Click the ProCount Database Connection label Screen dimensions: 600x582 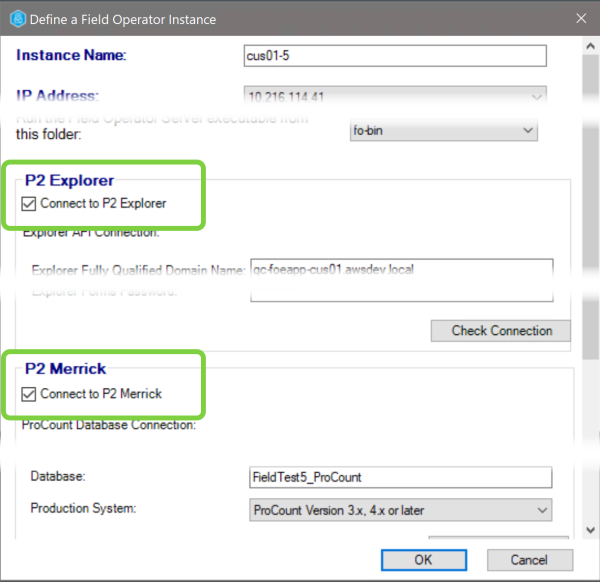coord(109,425)
